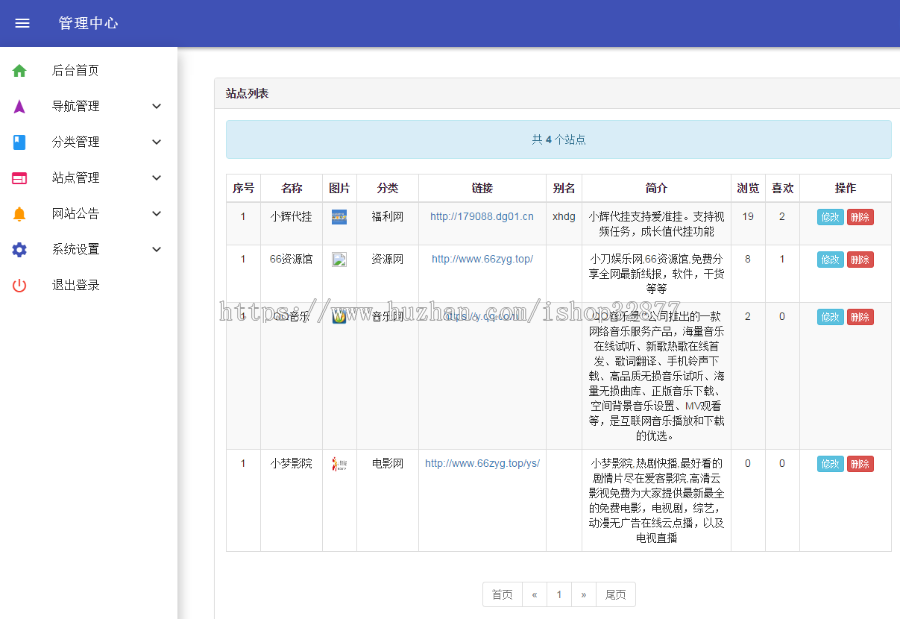Screen dimensions: 900x619
Task: Expand 系统设置 chevron
Action: point(157,249)
